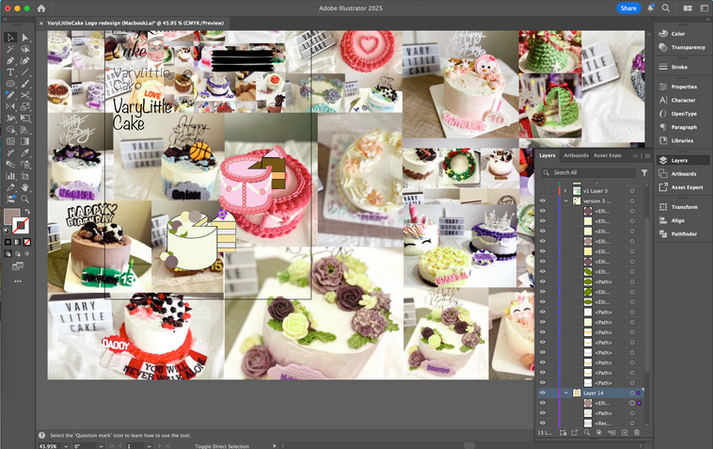Click the Stroke swatch in toolbar

point(21,225)
